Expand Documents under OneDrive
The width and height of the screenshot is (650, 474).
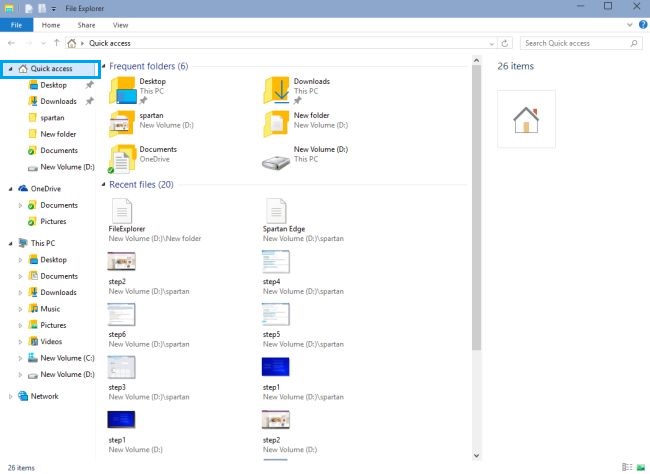(20, 205)
